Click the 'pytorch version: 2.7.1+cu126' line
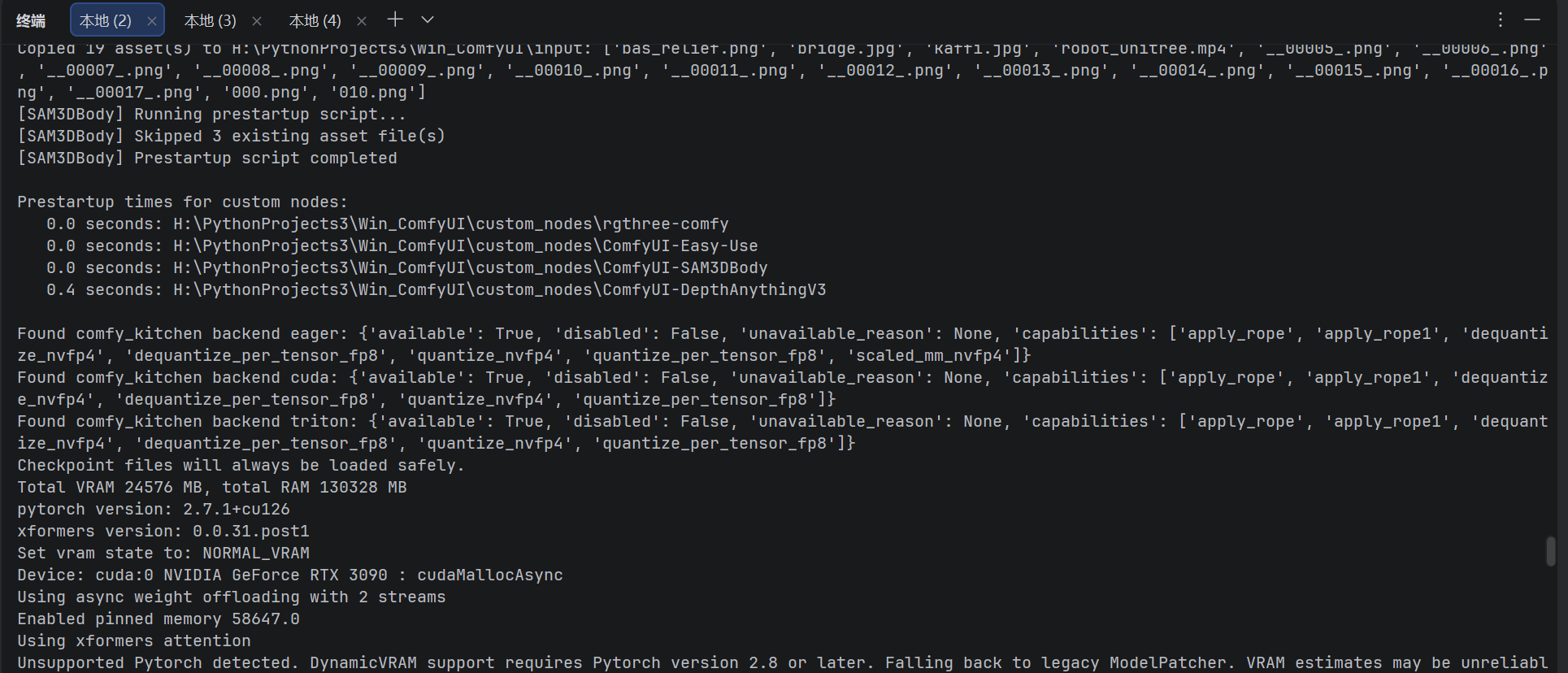Screen dimensions: 1568x673 point(154,510)
